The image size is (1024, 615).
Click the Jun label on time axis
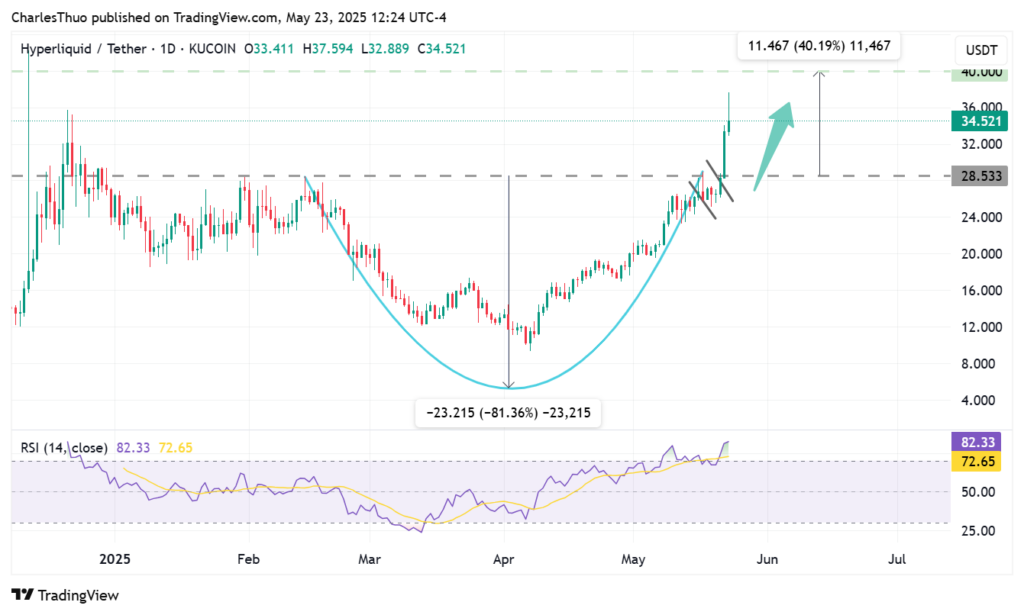pyautogui.click(x=767, y=558)
